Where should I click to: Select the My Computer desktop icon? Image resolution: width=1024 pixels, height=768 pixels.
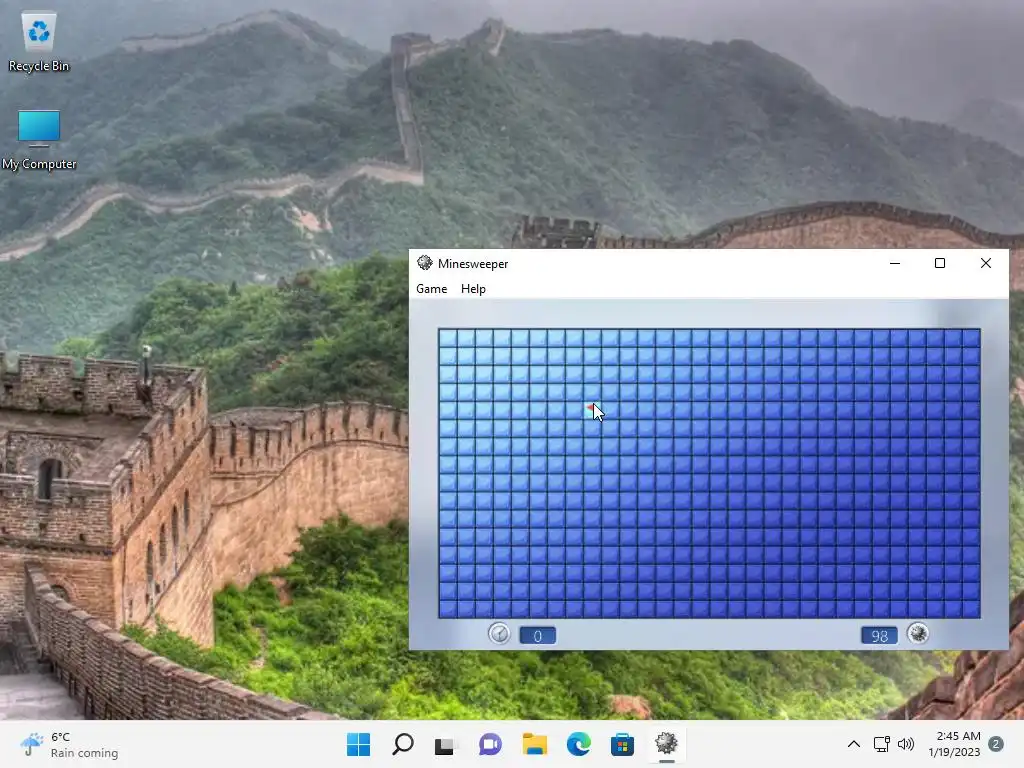click(x=39, y=140)
